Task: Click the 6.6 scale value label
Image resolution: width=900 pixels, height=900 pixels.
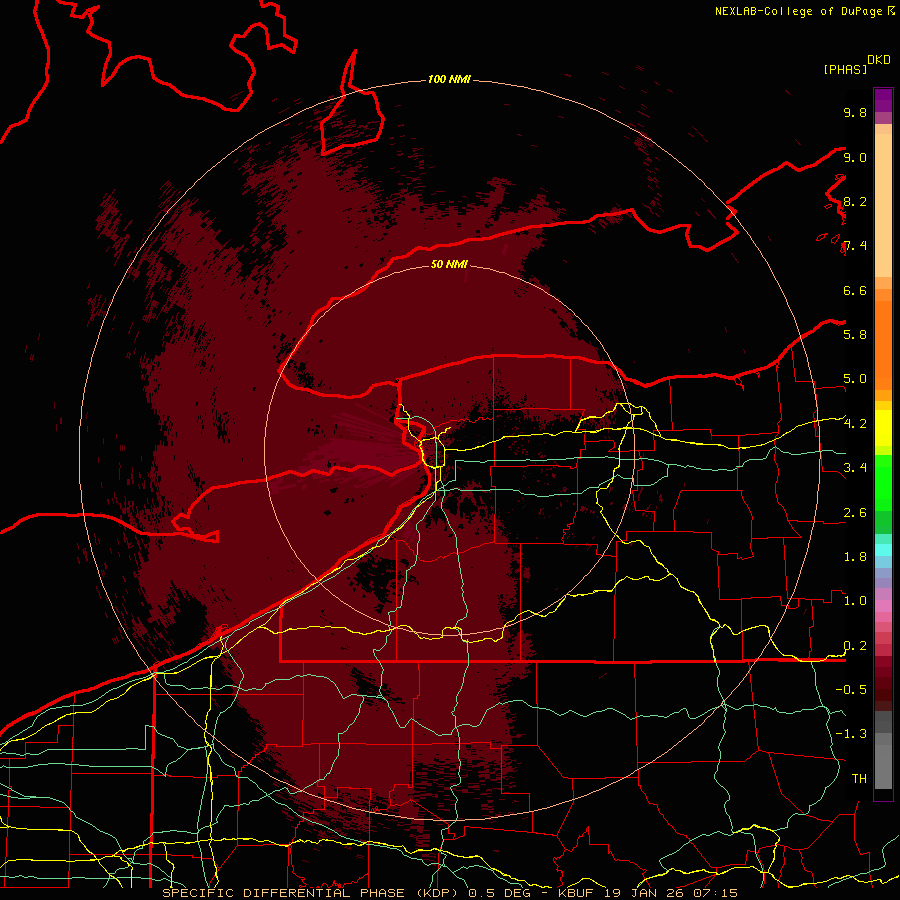Action: click(855, 290)
